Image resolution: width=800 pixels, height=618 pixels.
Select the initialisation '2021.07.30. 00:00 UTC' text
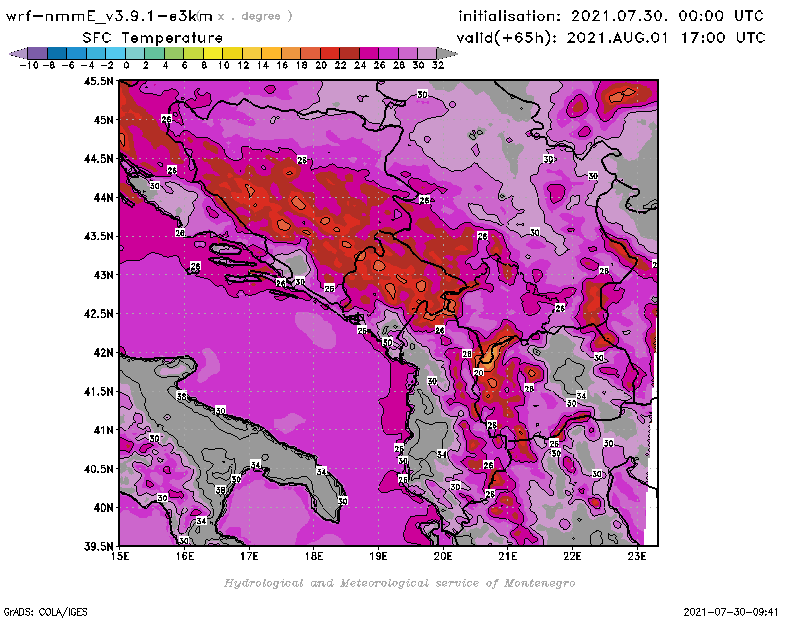coord(667,16)
